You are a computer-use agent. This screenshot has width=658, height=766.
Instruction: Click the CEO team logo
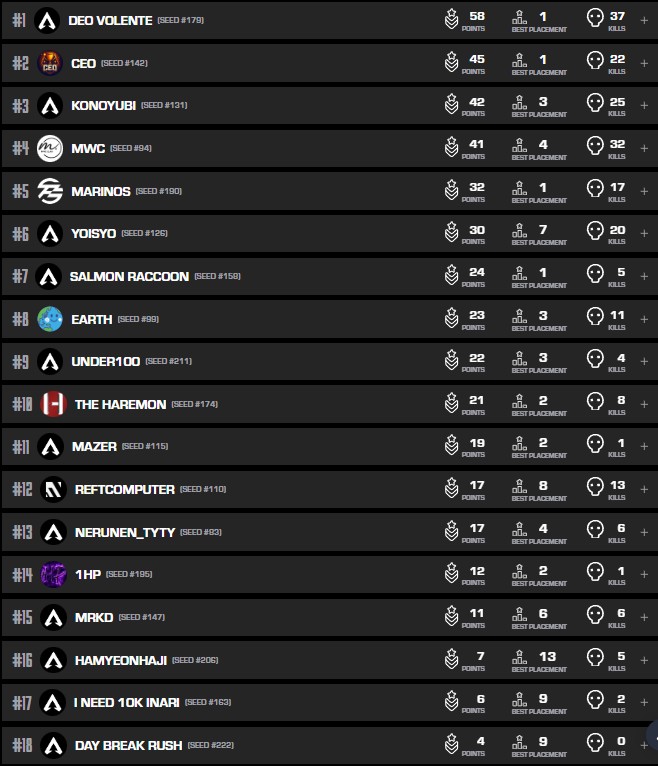[x=50, y=63]
